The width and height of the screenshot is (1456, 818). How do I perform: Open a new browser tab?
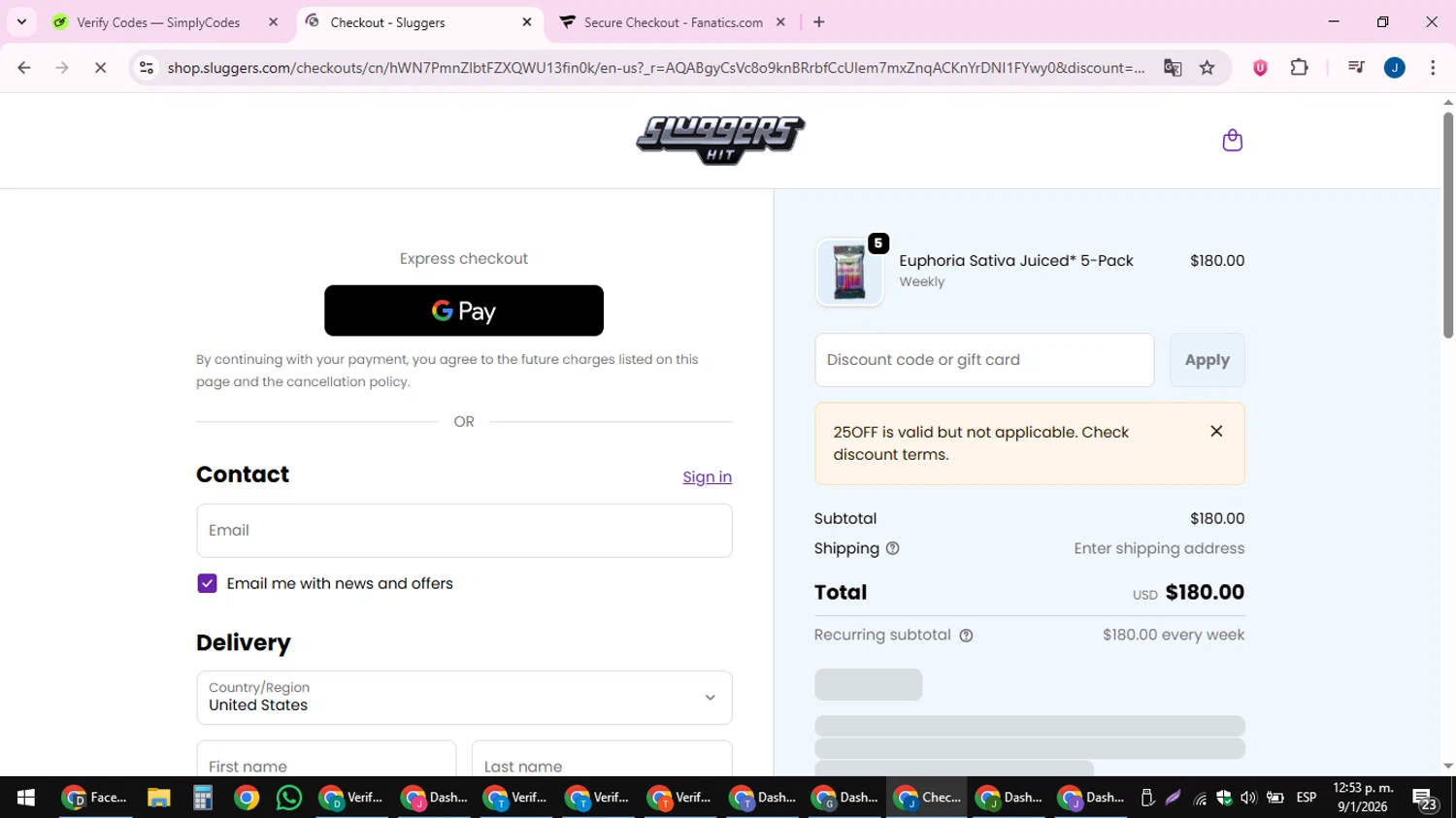tap(819, 22)
